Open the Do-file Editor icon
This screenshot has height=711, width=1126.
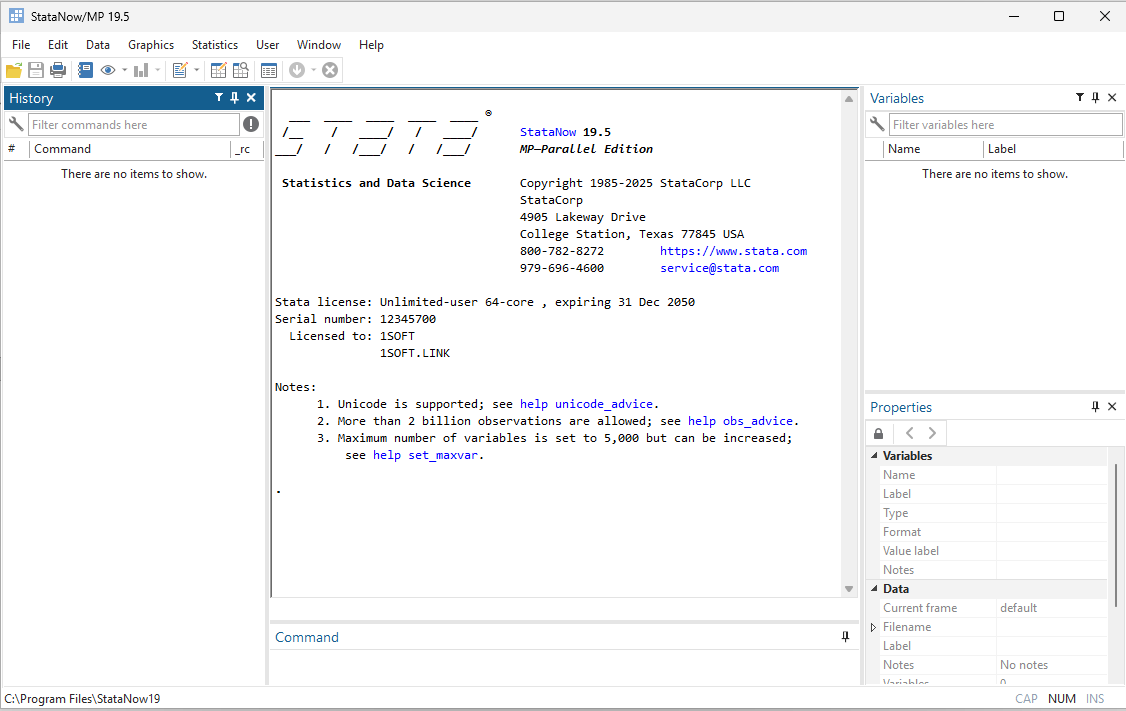180,70
